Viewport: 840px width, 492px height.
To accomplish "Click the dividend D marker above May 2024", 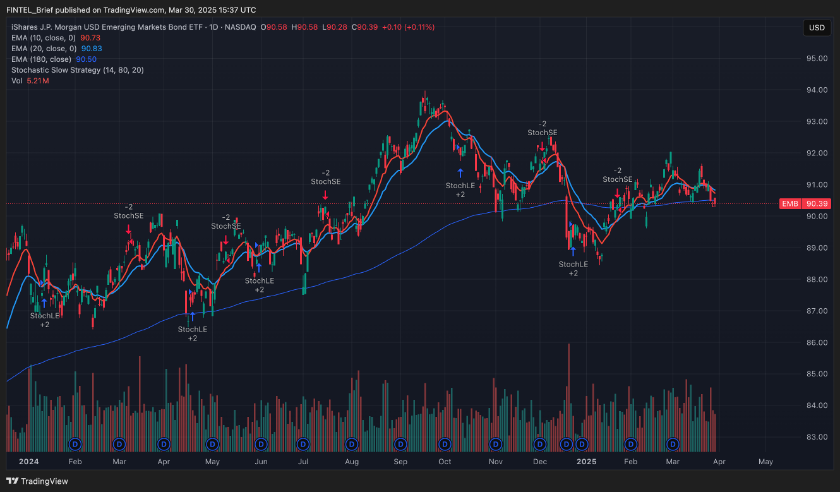I will 212,444.
